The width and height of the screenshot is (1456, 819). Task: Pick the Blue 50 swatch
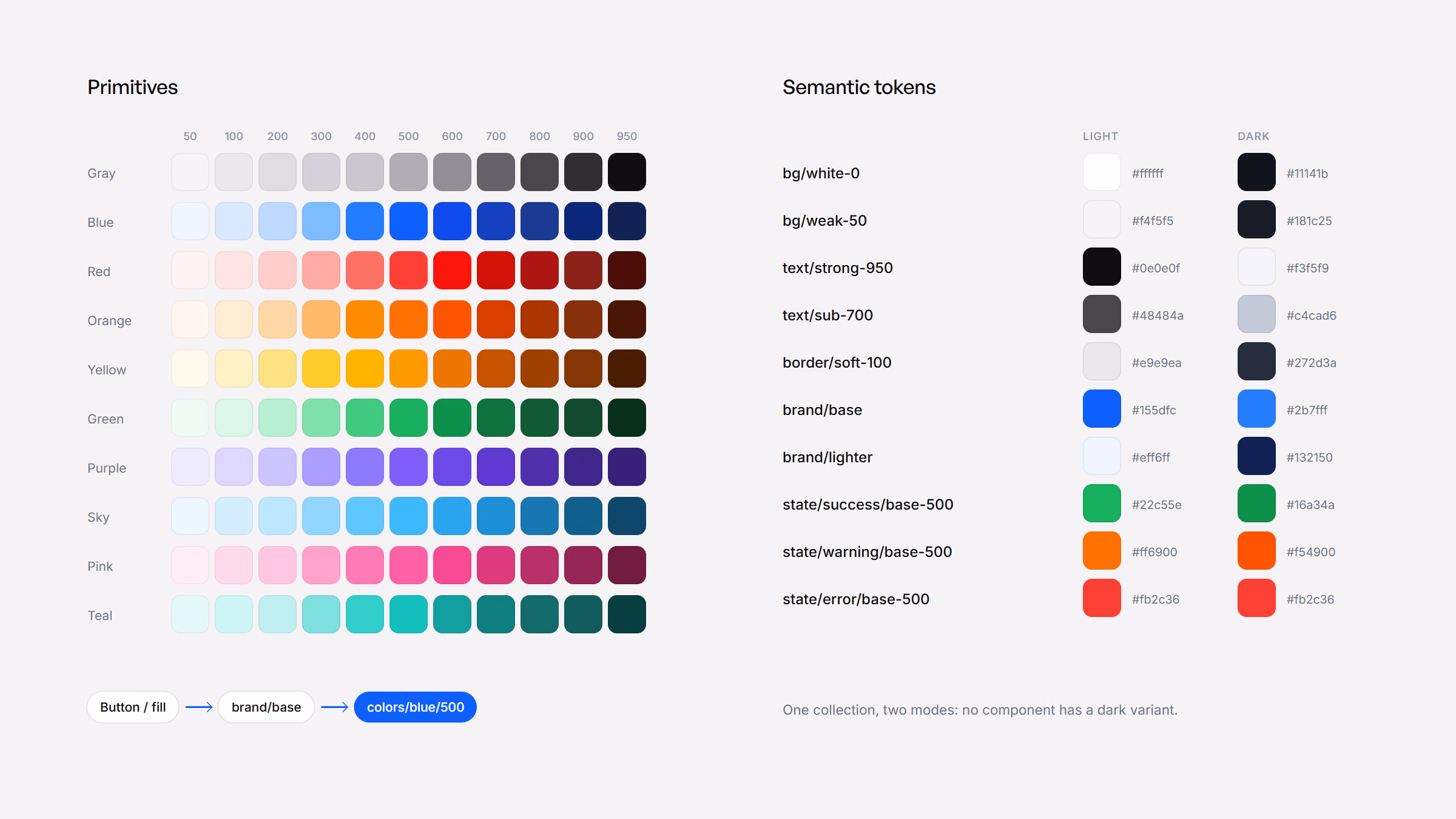190,221
